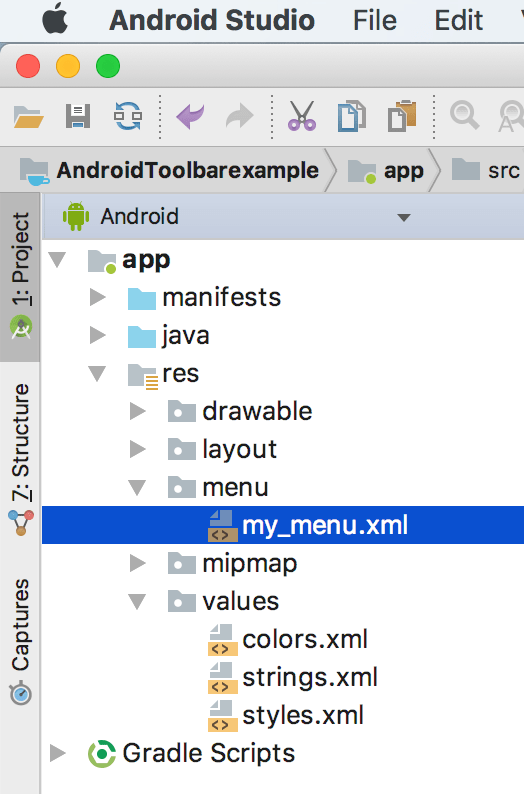Open the Android project view dropdown
The image size is (524, 794).
click(404, 218)
